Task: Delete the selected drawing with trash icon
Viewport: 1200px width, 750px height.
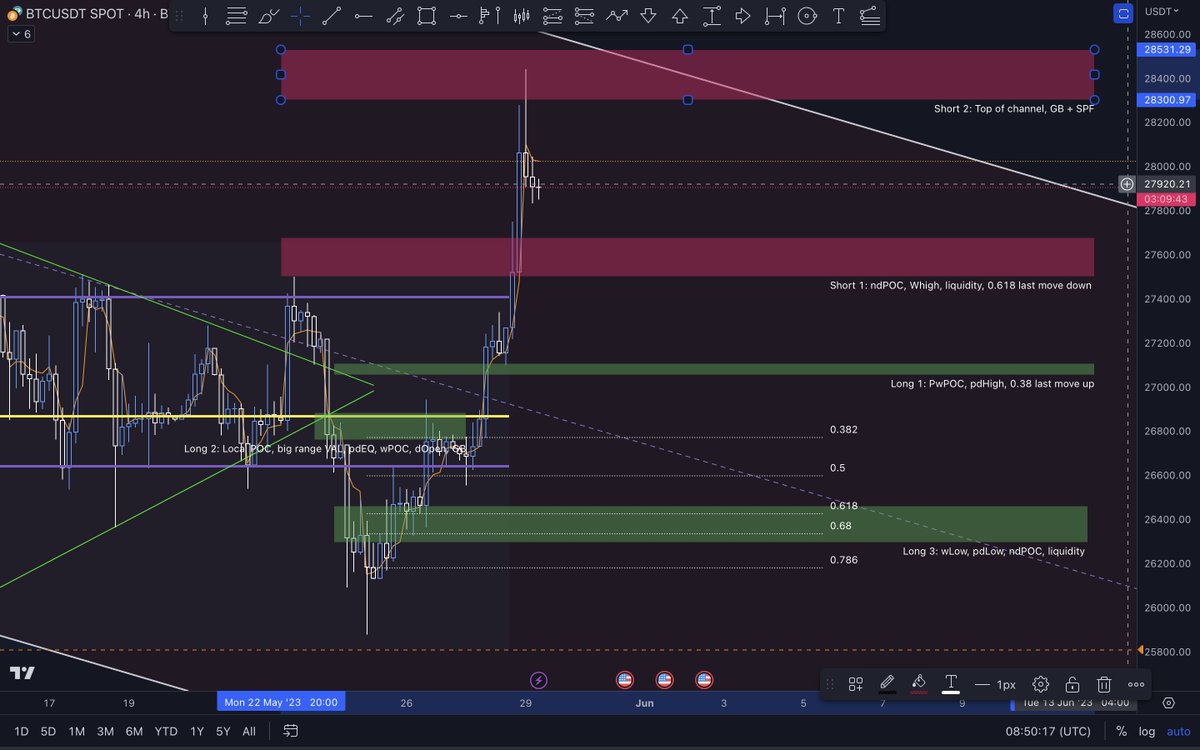Action: (x=1104, y=684)
